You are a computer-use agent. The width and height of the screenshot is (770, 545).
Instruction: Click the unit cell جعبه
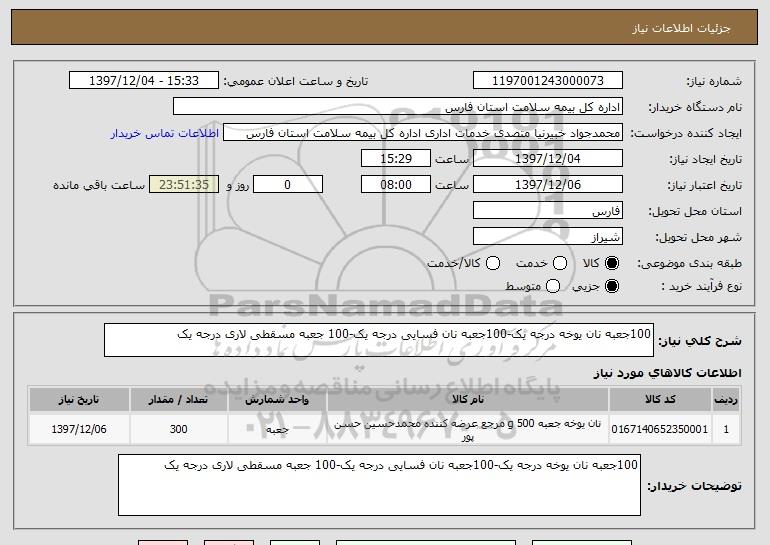[277, 429]
